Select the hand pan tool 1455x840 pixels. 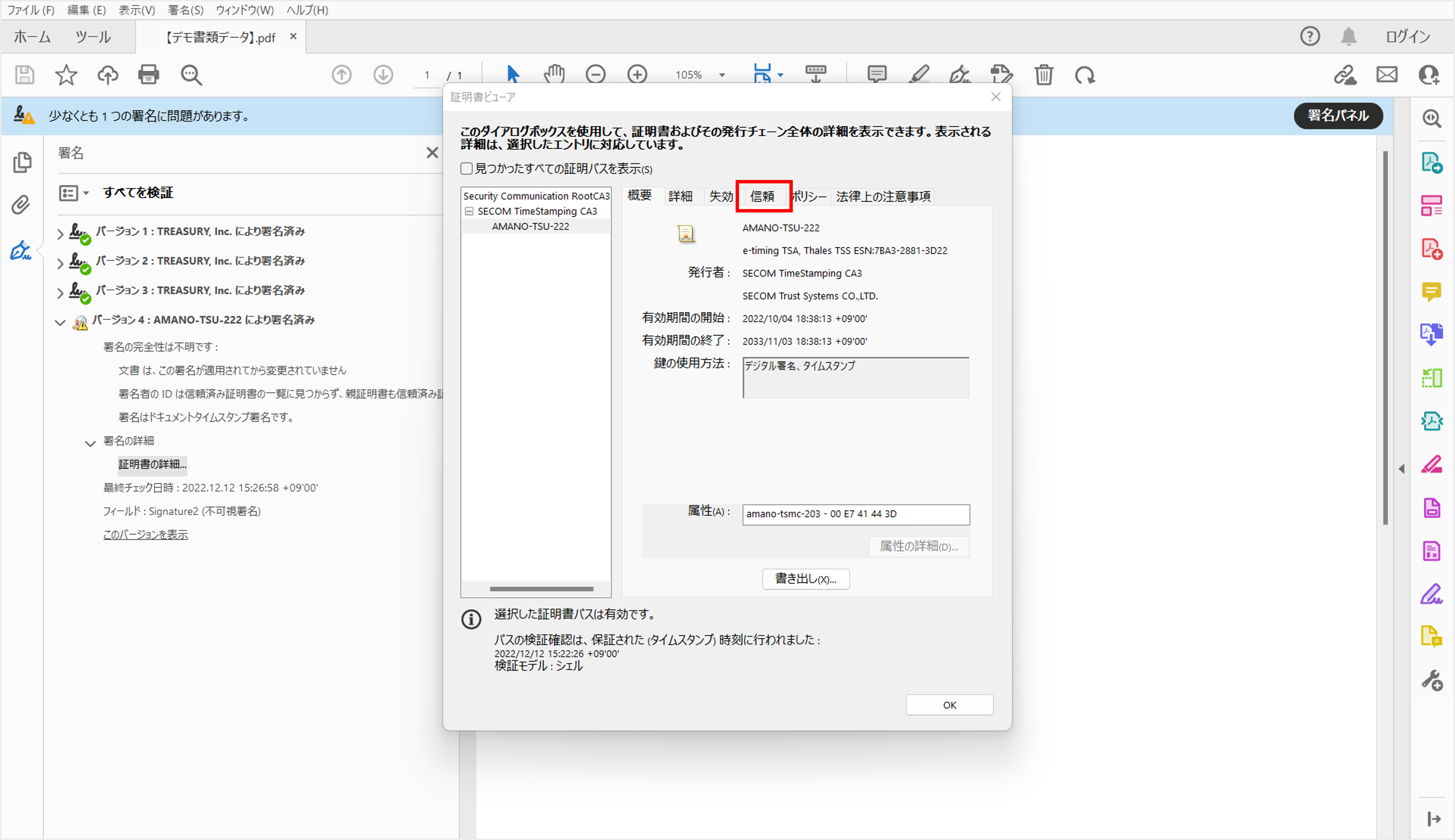pyautogui.click(x=554, y=74)
